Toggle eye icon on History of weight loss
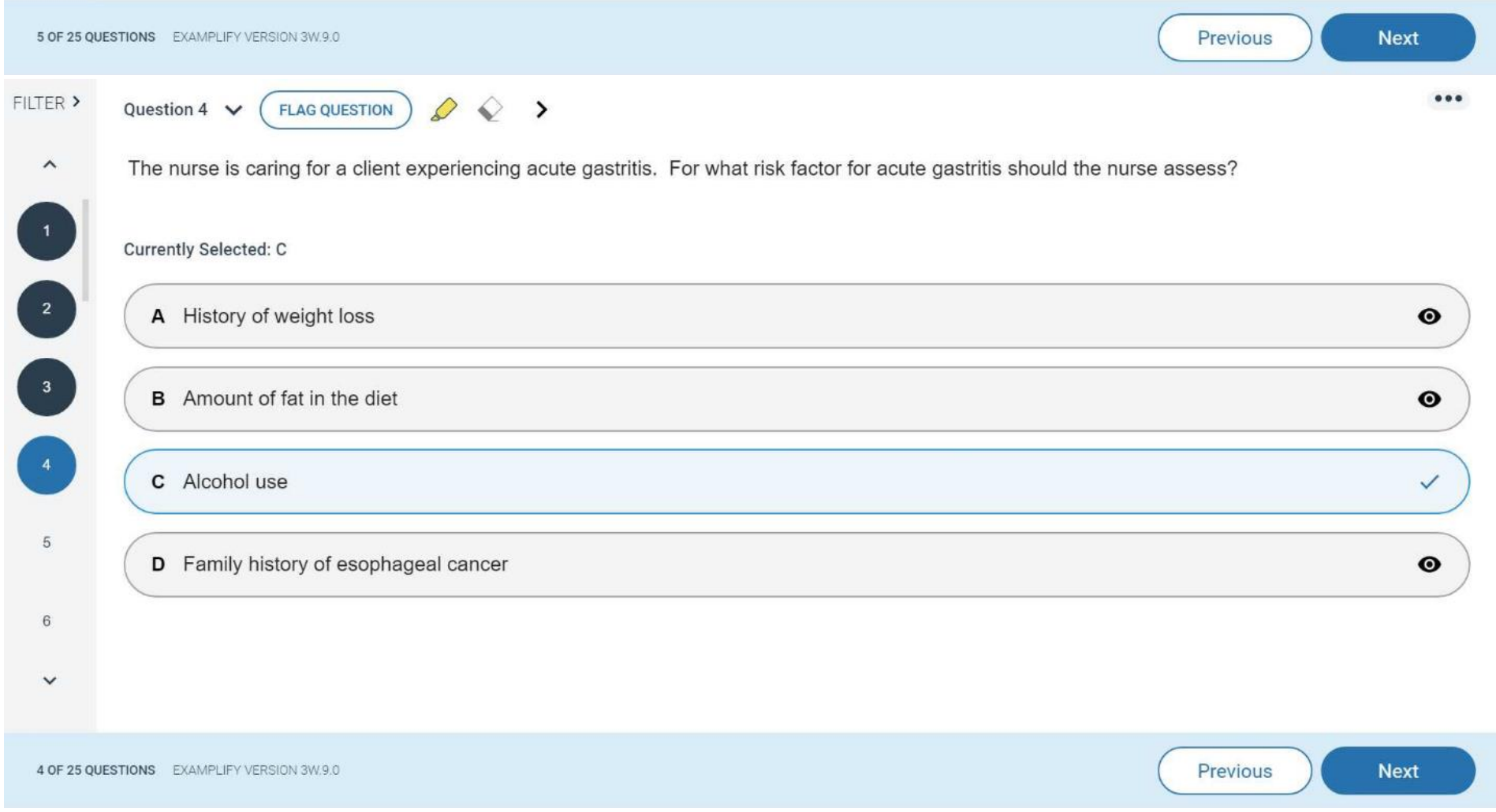 pos(1428,316)
